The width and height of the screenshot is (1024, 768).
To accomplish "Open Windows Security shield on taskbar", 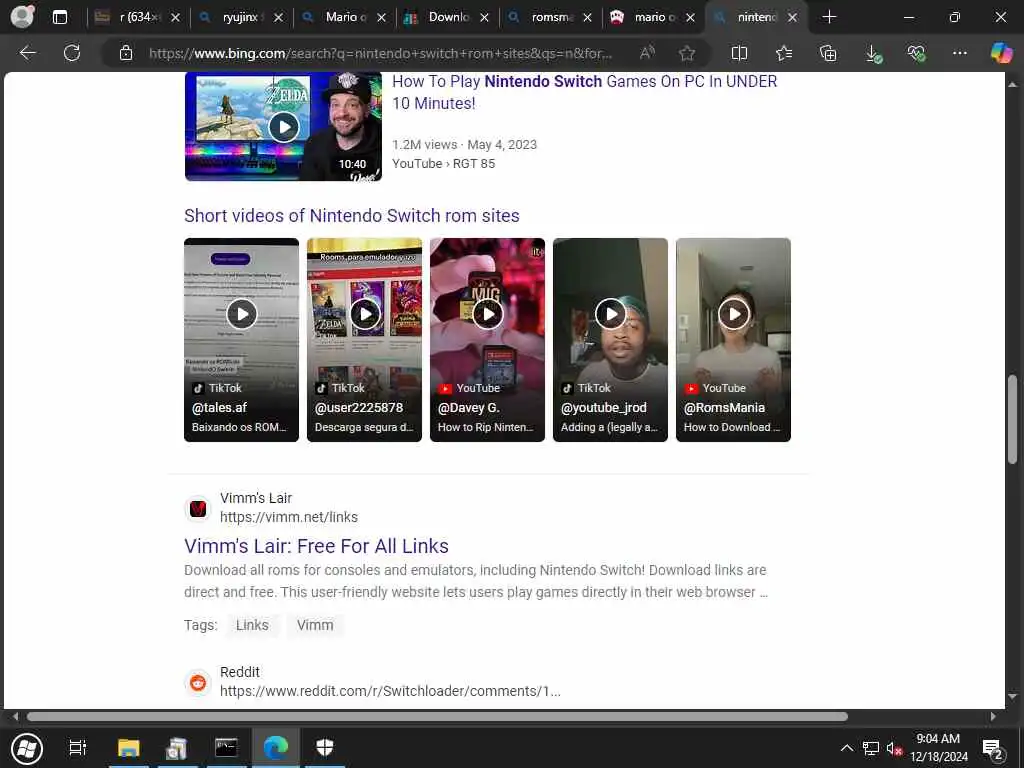I will pyautogui.click(x=325, y=748).
